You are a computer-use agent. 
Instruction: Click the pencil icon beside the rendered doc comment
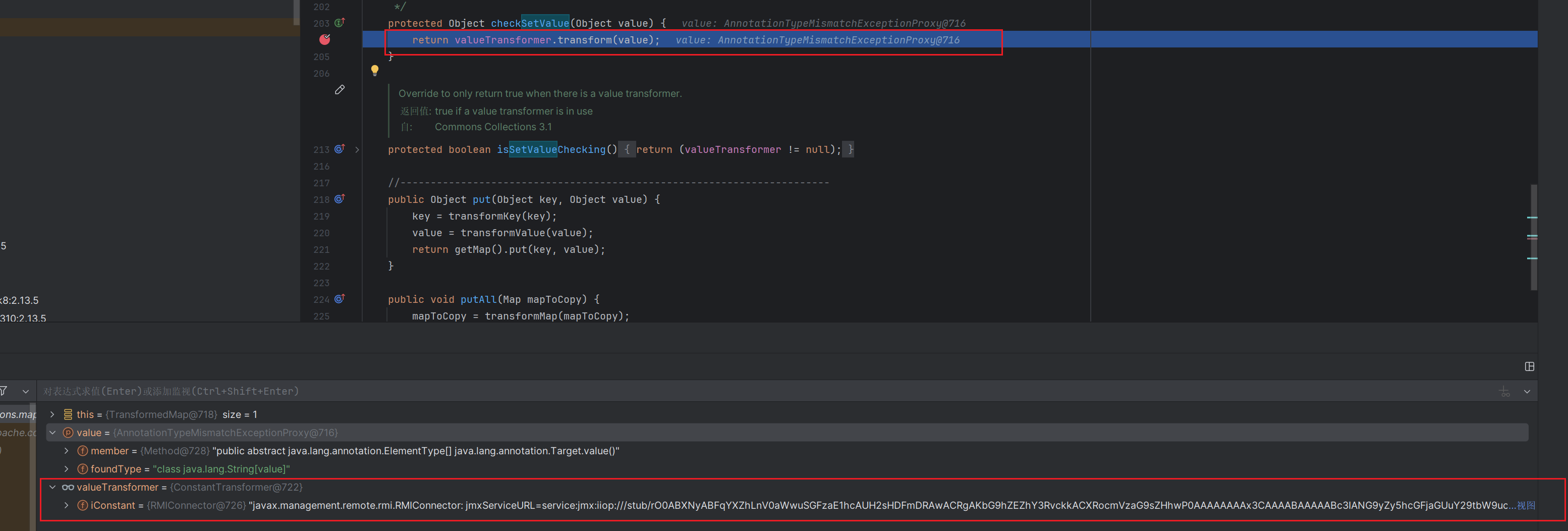[340, 90]
